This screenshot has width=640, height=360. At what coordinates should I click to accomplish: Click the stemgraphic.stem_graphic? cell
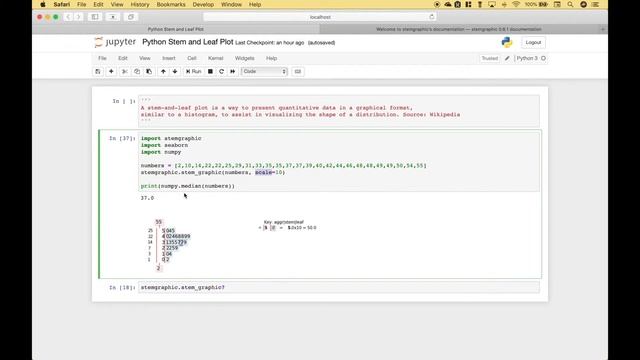pyautogui.click(x=339, y=288)
